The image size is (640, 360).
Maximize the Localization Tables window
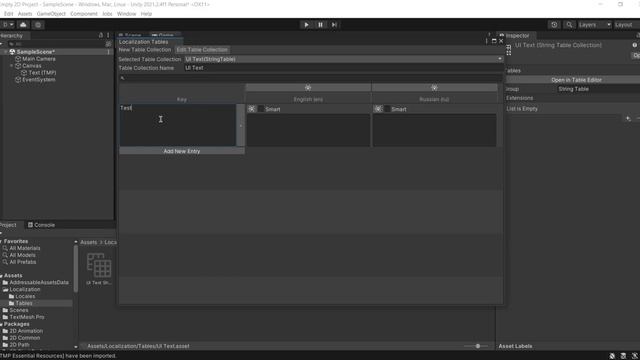point(494,41)
